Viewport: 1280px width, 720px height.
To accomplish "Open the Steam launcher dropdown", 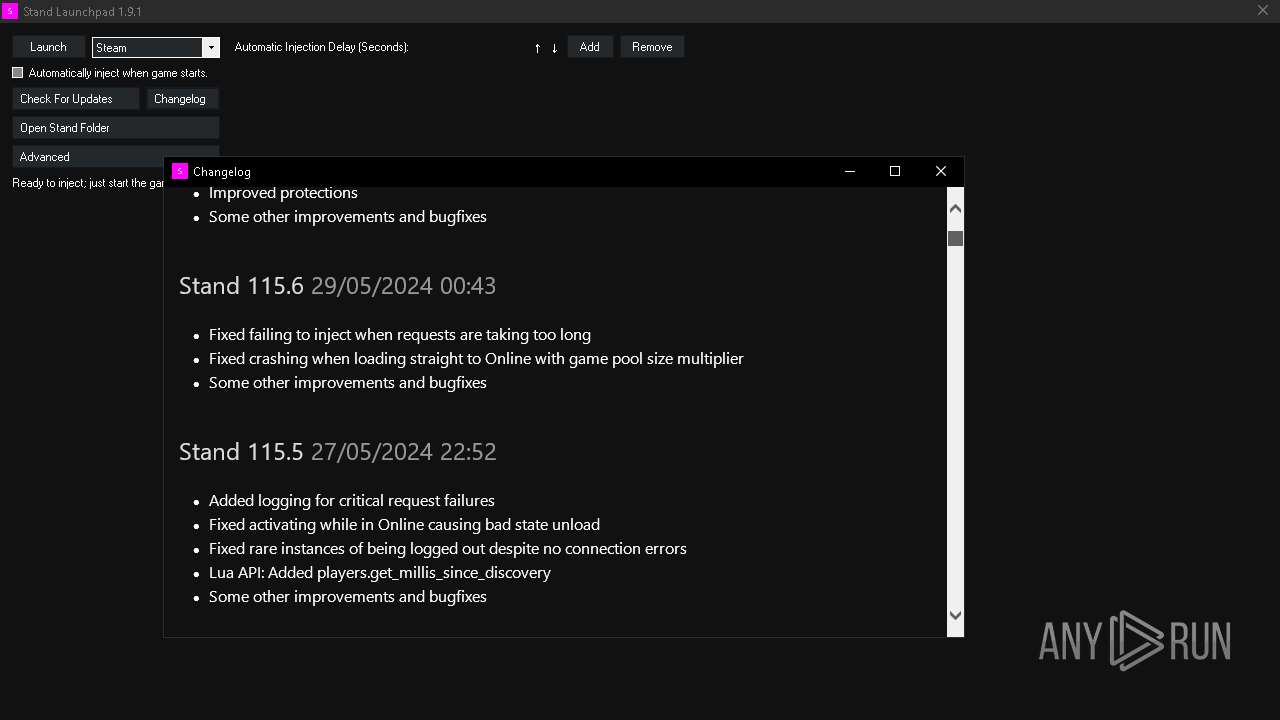I will click(x=210, y=47).
